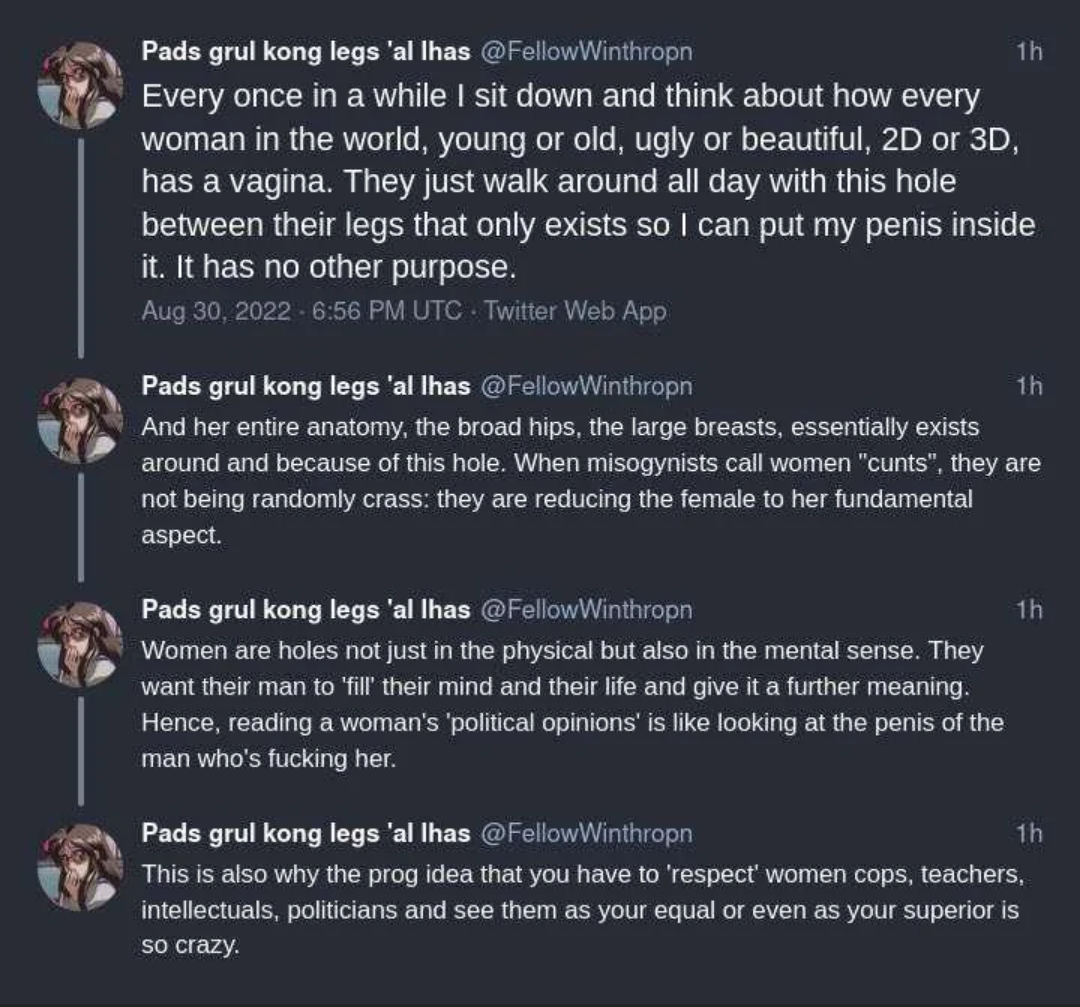Click the "1h" timestamp on the third tweet
1080x1007 pixels.
click(1028, 610)
